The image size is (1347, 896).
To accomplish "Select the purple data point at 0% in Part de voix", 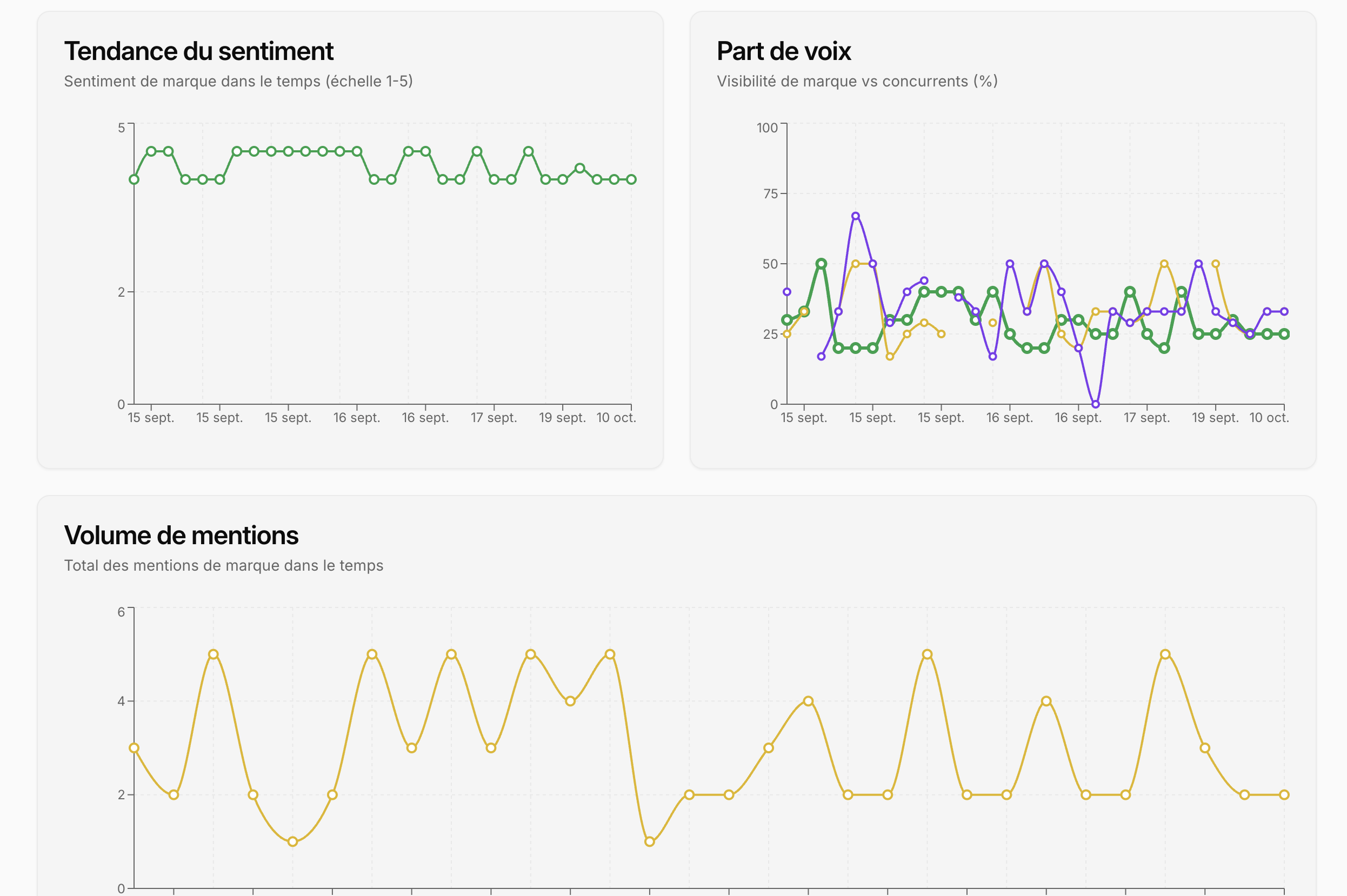I will click(1095, 404).
